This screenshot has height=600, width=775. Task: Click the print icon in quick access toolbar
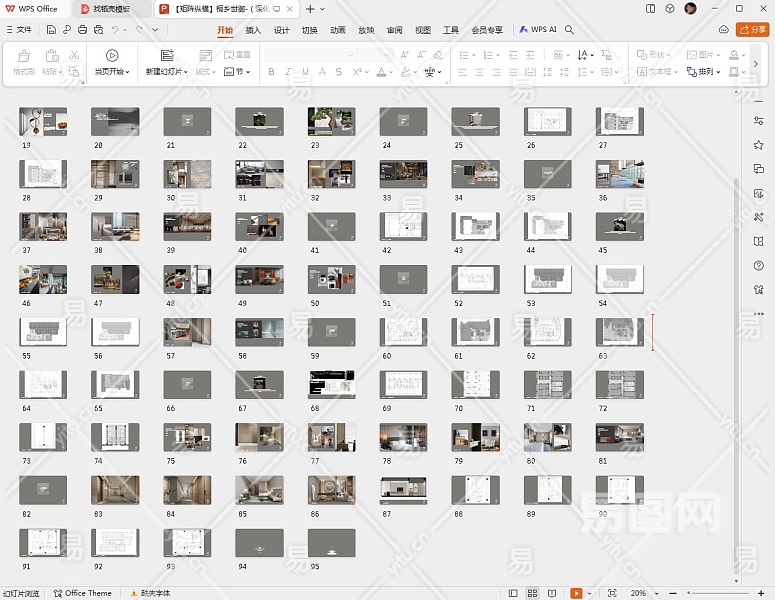pyautogui.click(x=82, y=30)
